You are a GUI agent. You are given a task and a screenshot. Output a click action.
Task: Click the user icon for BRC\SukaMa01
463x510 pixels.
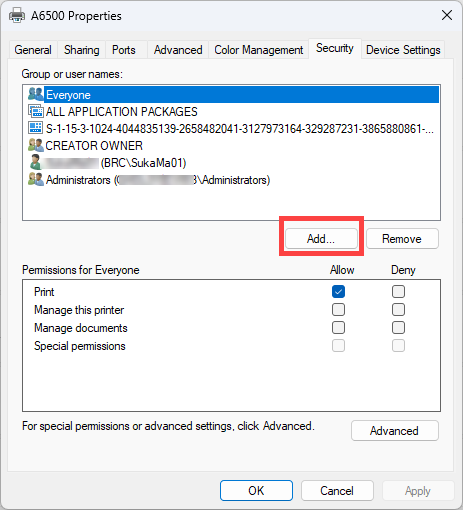(35, 162)
